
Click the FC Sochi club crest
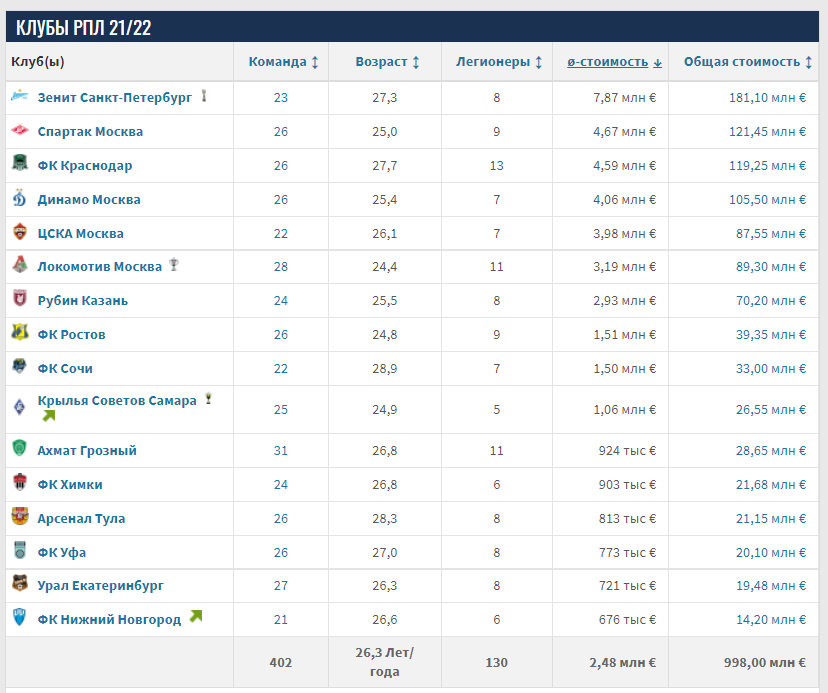click(x=20, y=366)
